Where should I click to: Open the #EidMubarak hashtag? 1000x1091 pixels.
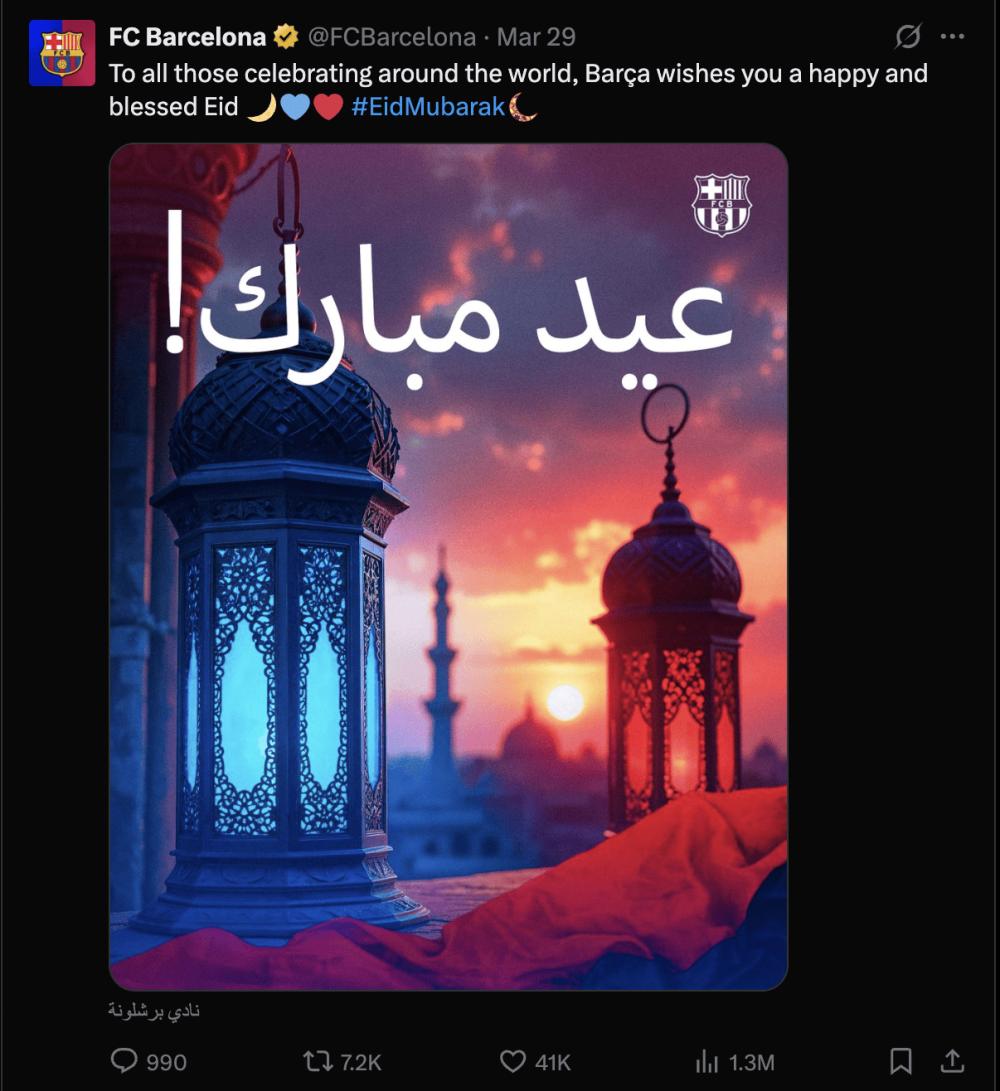tap(428, 106)
